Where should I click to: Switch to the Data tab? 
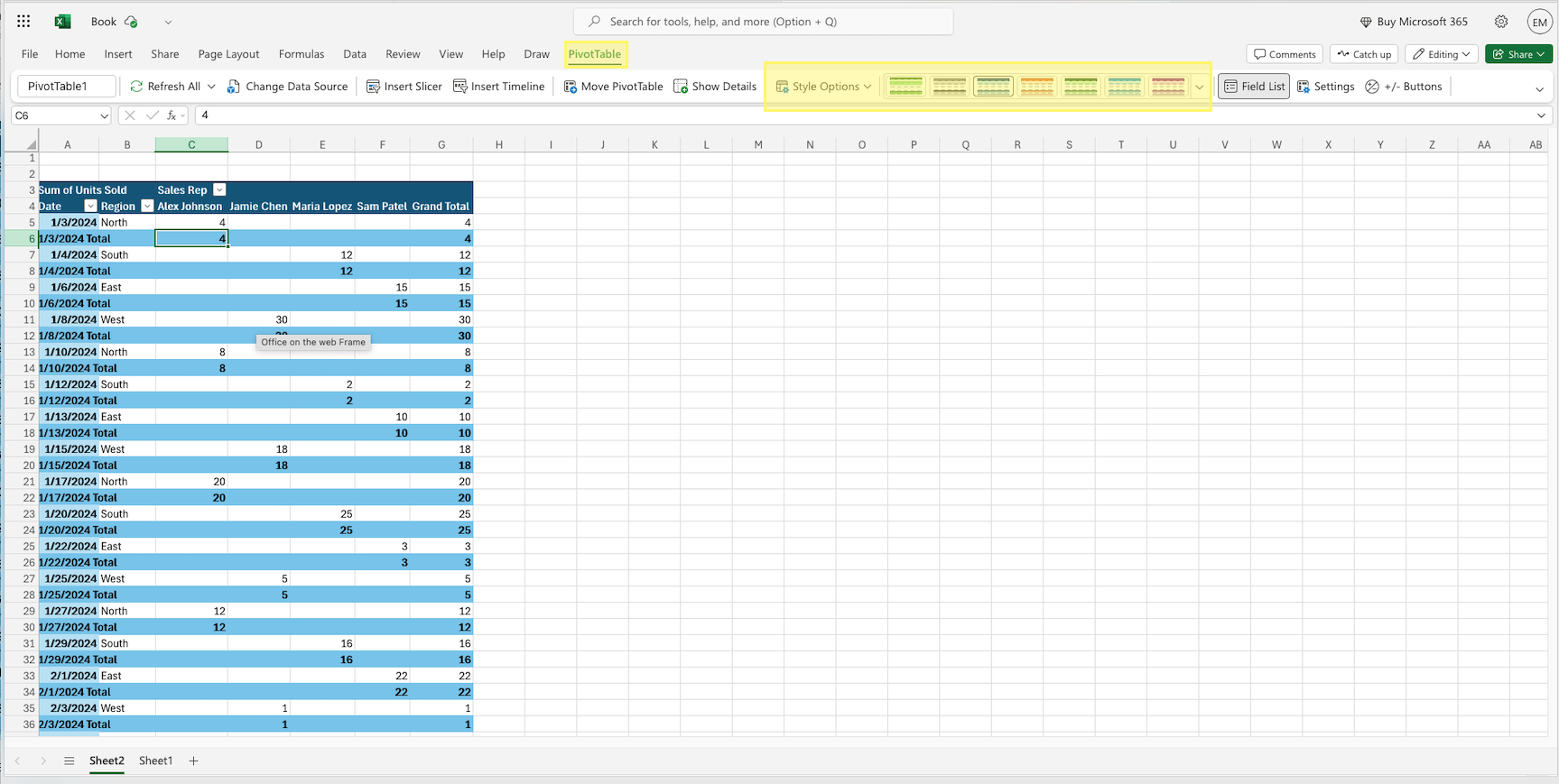355,54
